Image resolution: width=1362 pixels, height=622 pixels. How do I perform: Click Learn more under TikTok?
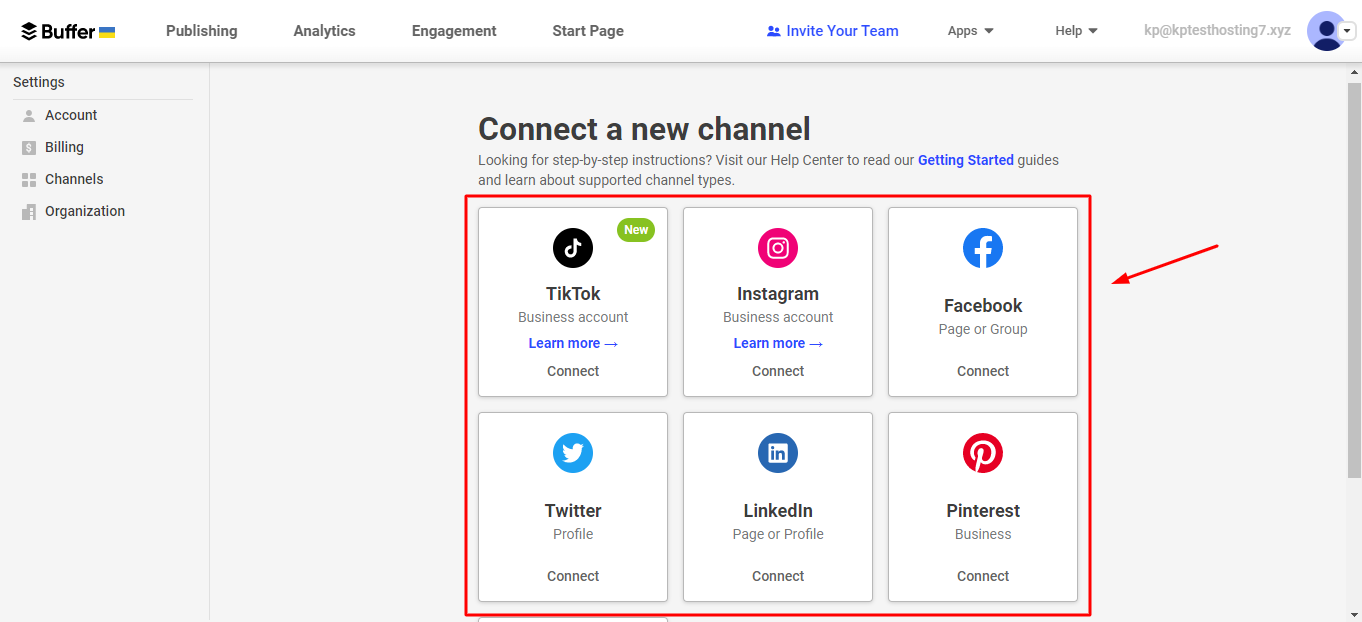[573, 343]
